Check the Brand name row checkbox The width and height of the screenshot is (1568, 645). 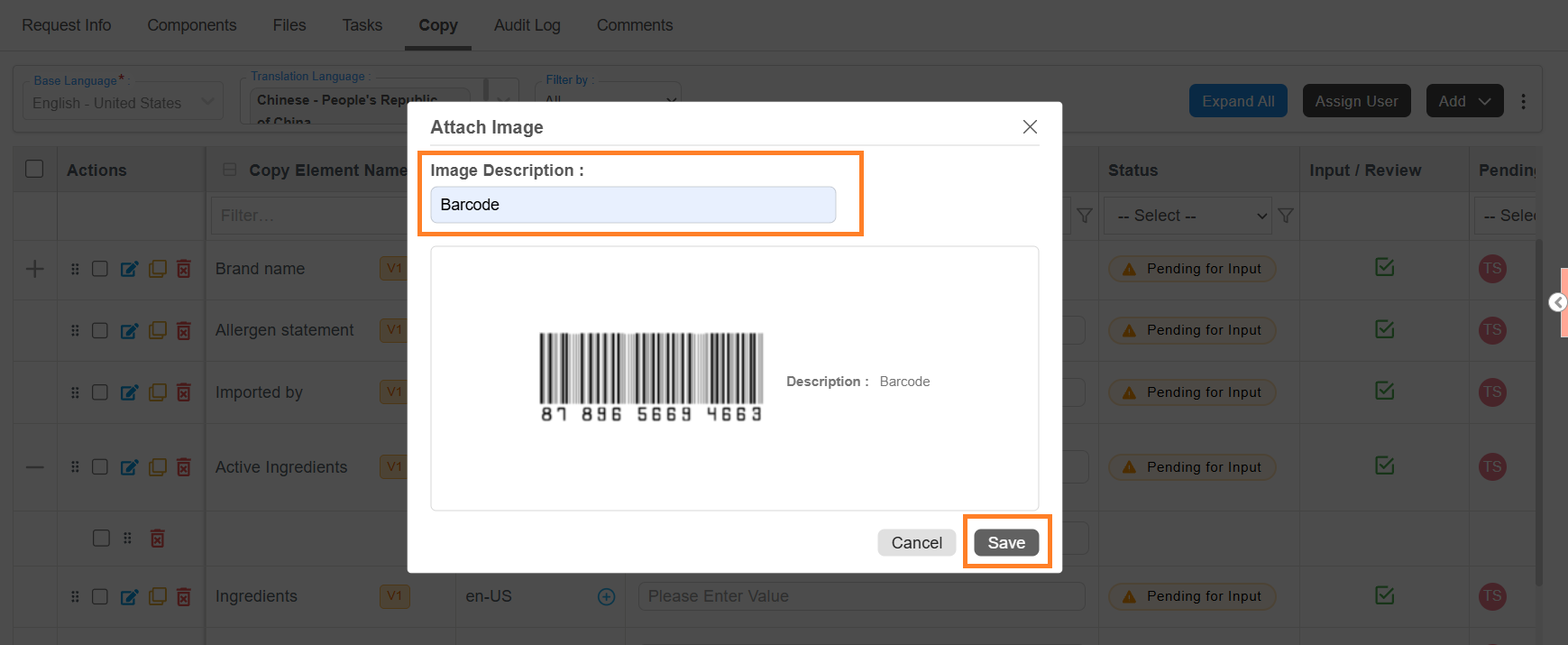(x=100, y=269)
